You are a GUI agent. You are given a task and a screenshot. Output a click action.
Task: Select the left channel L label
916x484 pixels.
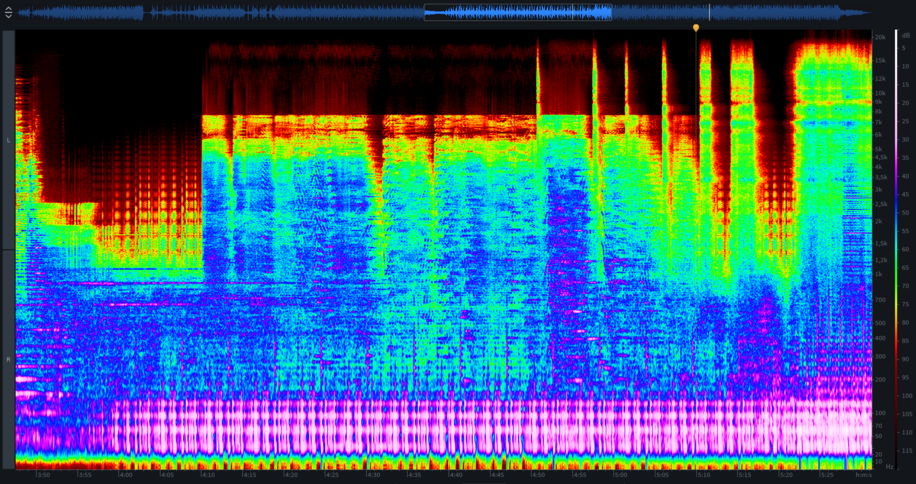8,139
